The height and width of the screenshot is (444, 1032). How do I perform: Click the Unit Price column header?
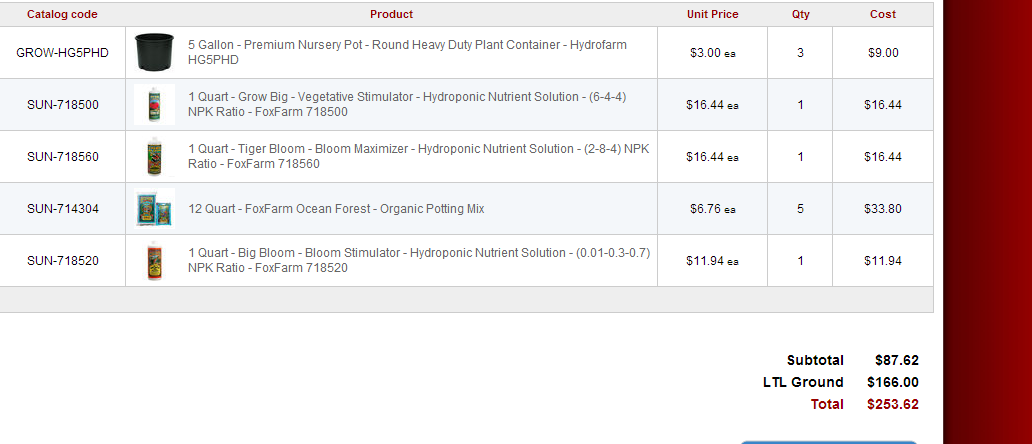pyautogui.click(x=713, y=14)
